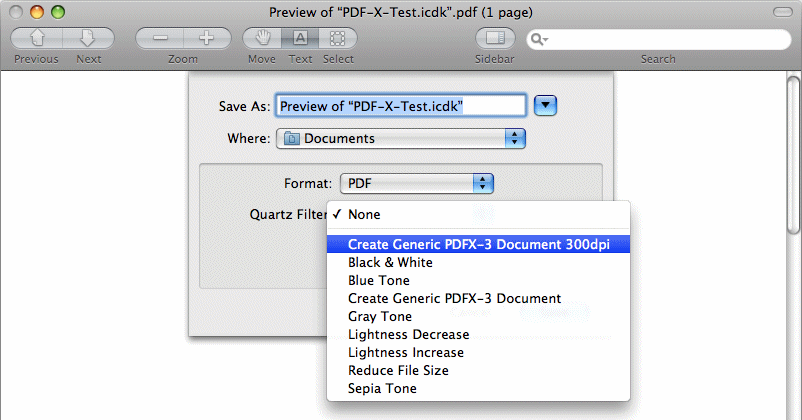The image size is (802, 420).
Task: Activate the Text selection tool
Action: 300,38
